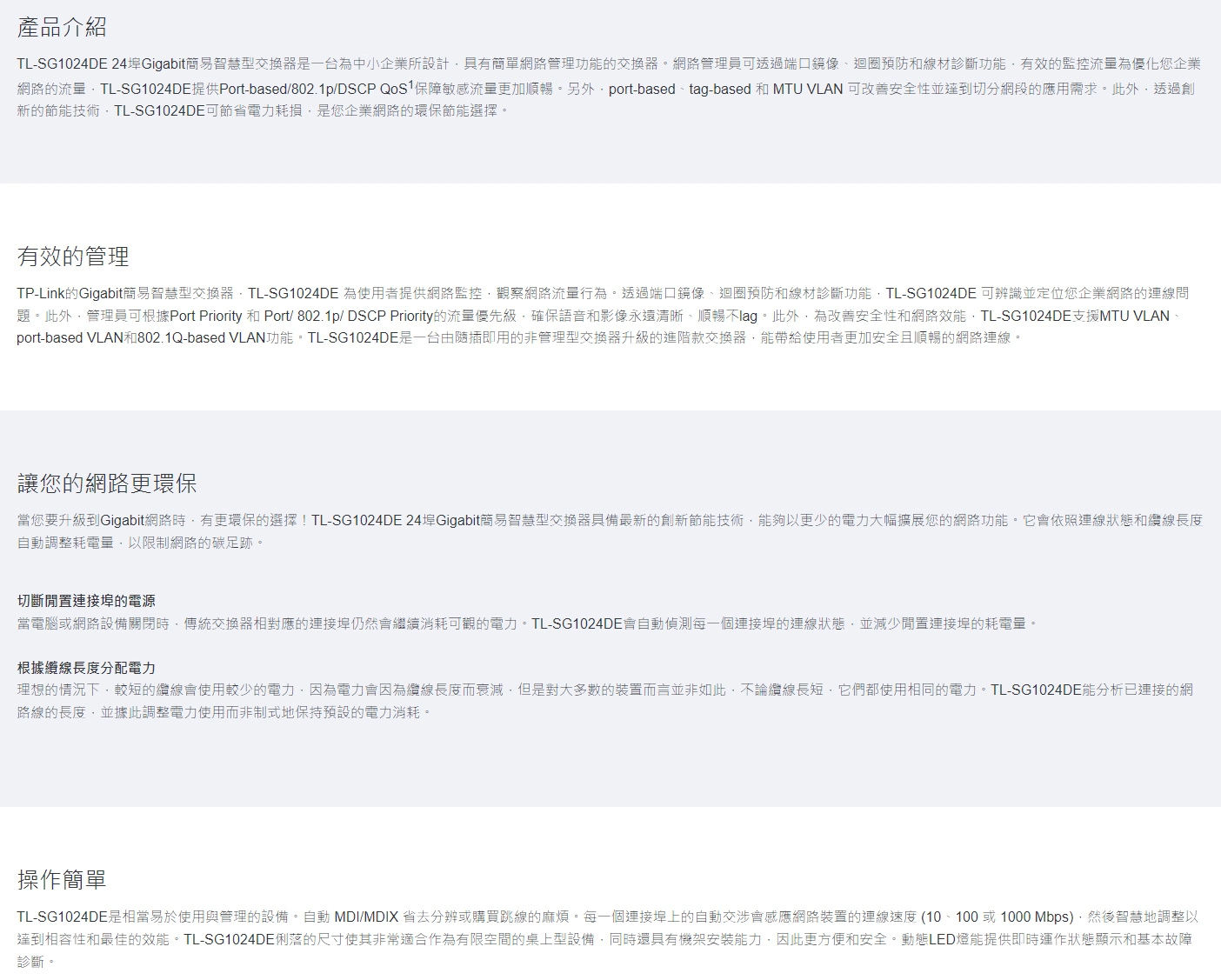This screenshot has height=980, width=1221.
Task: Click the 碳足跡 text in the green paragraph
Action: [232, 543]
